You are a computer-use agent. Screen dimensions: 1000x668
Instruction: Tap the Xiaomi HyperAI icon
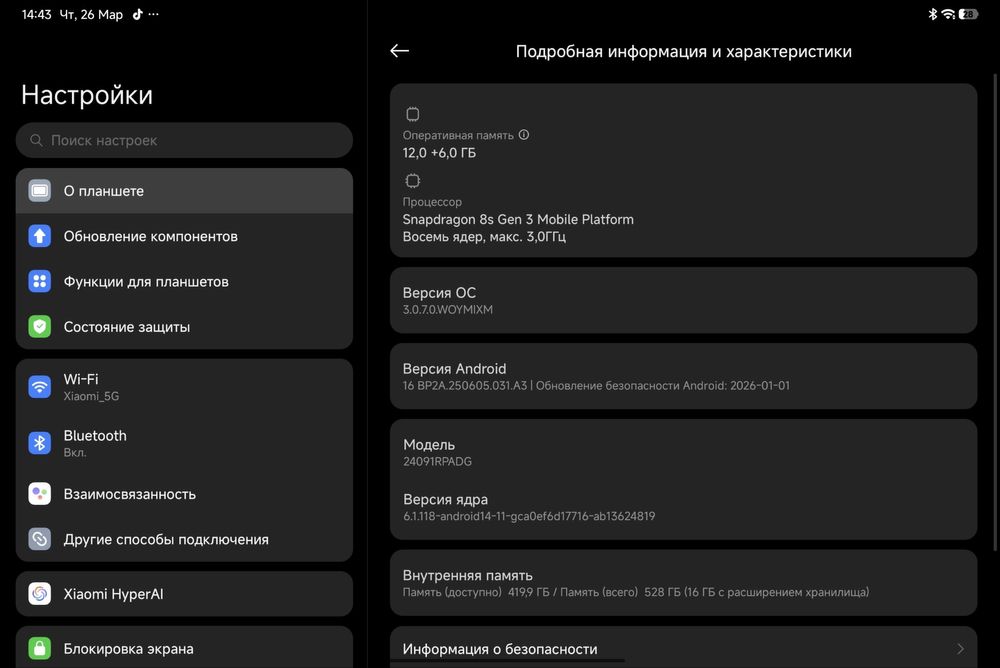(x=40, y=594)
